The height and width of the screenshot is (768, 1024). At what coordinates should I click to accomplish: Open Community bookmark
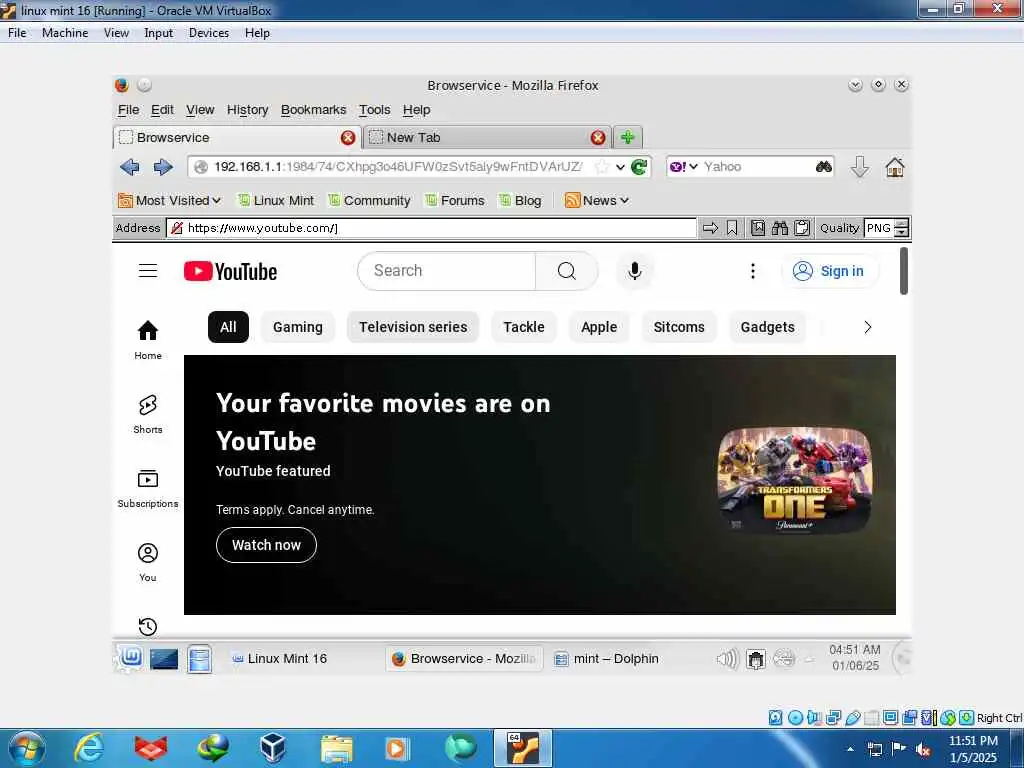[369, 200]
